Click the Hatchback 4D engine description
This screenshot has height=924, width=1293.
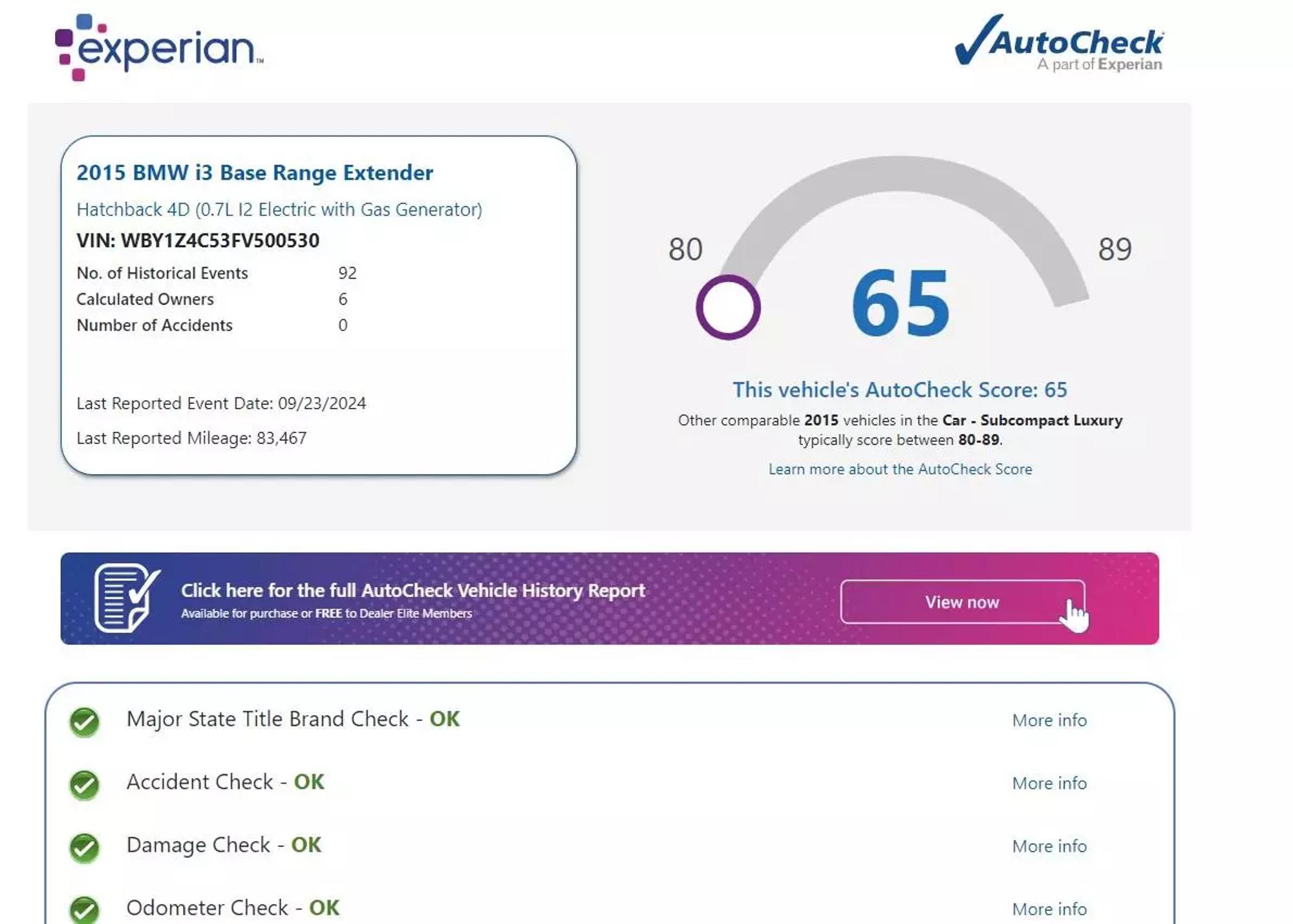[x=279, y=210]
